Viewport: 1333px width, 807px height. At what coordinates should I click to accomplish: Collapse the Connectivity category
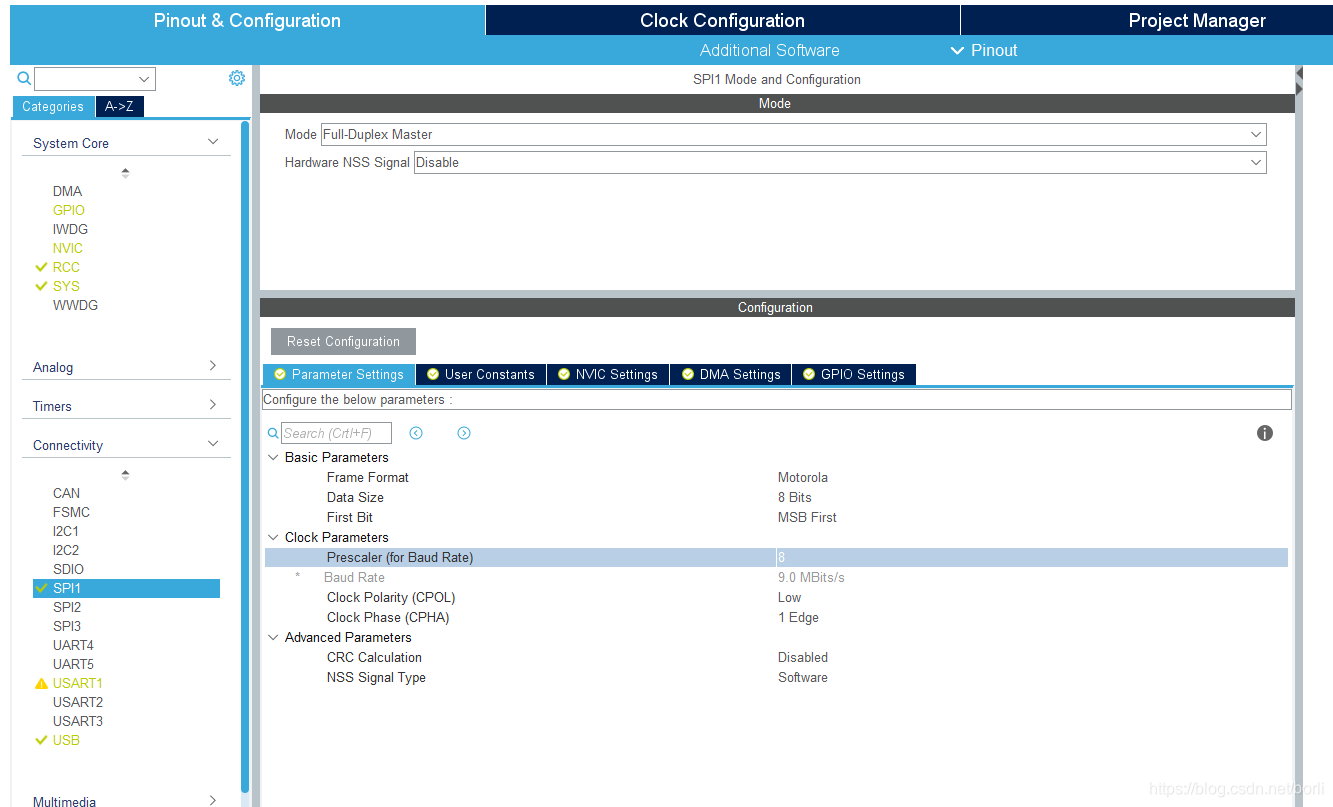213,444
